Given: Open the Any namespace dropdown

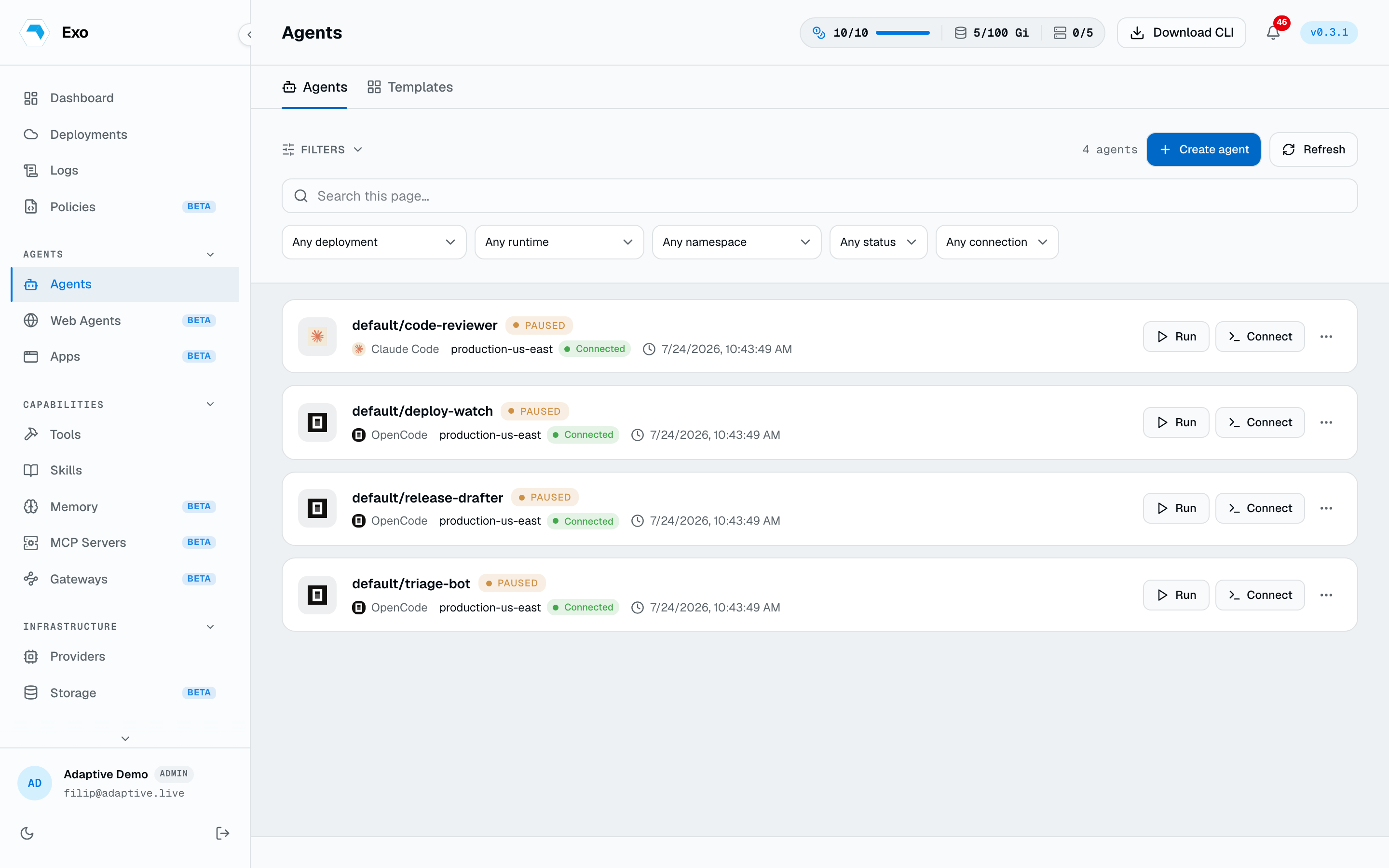Looking at the screenshot, I should click(736, 242).
